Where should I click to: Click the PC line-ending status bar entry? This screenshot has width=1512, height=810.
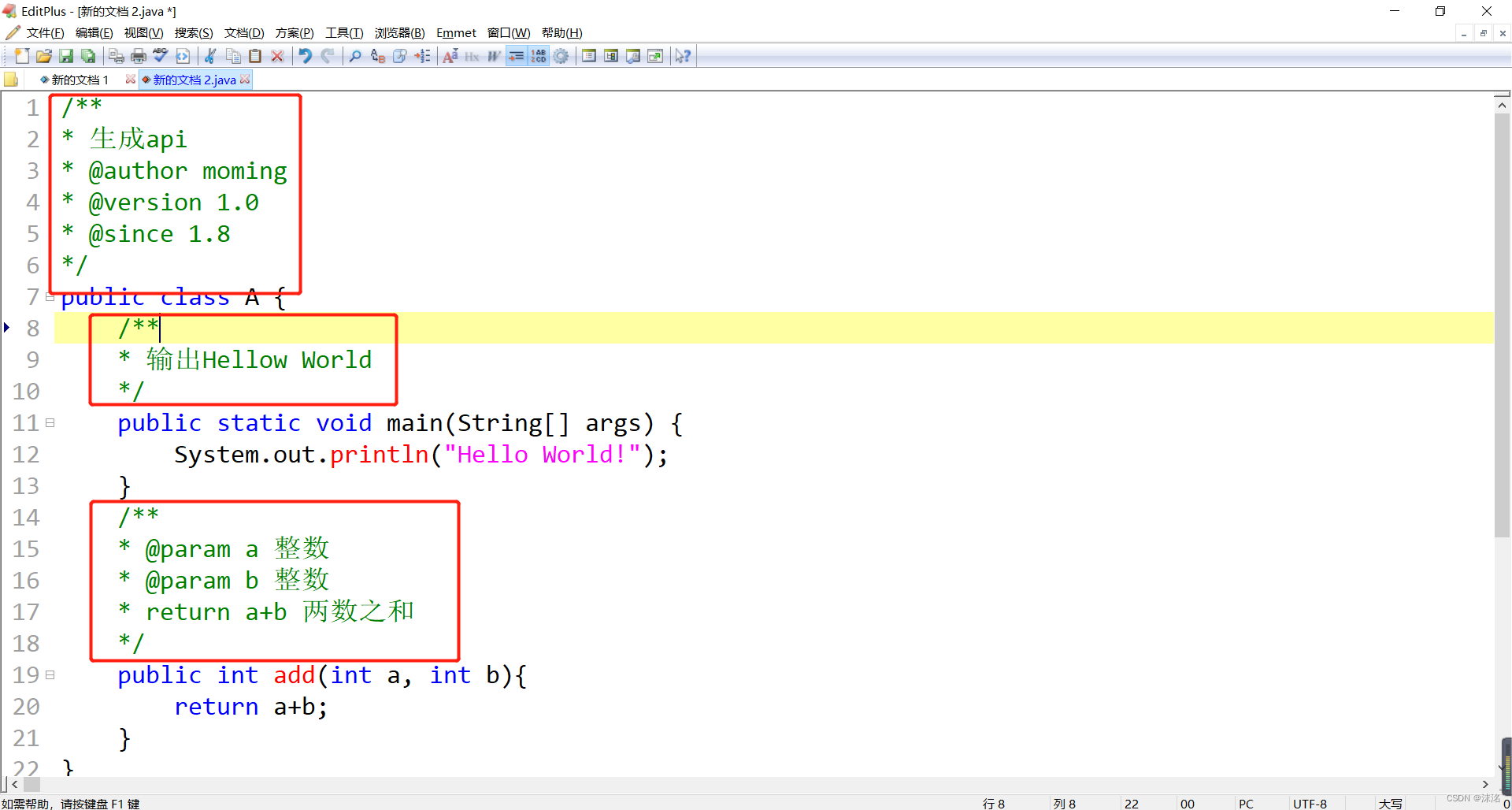[x=1246, y=804]
